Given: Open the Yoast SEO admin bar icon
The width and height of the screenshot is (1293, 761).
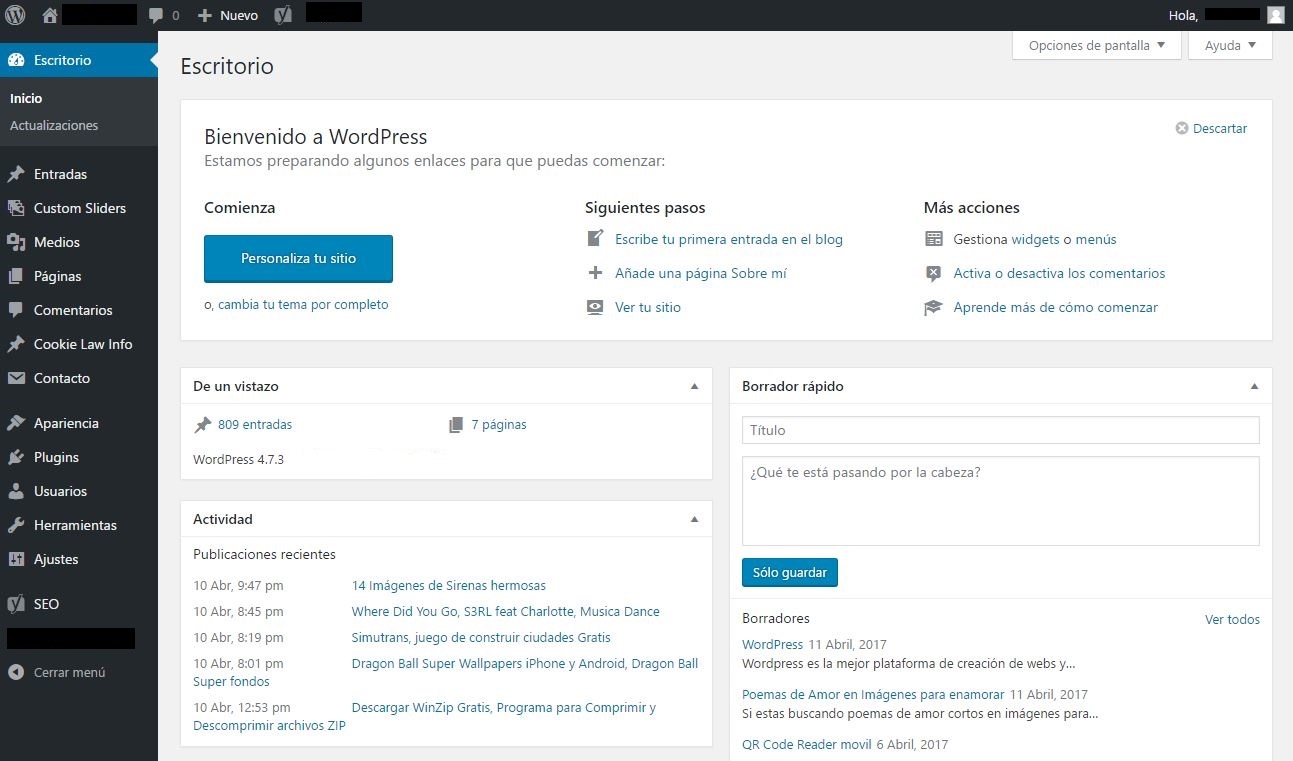Looking at the screenshot, I should point(283,15).
